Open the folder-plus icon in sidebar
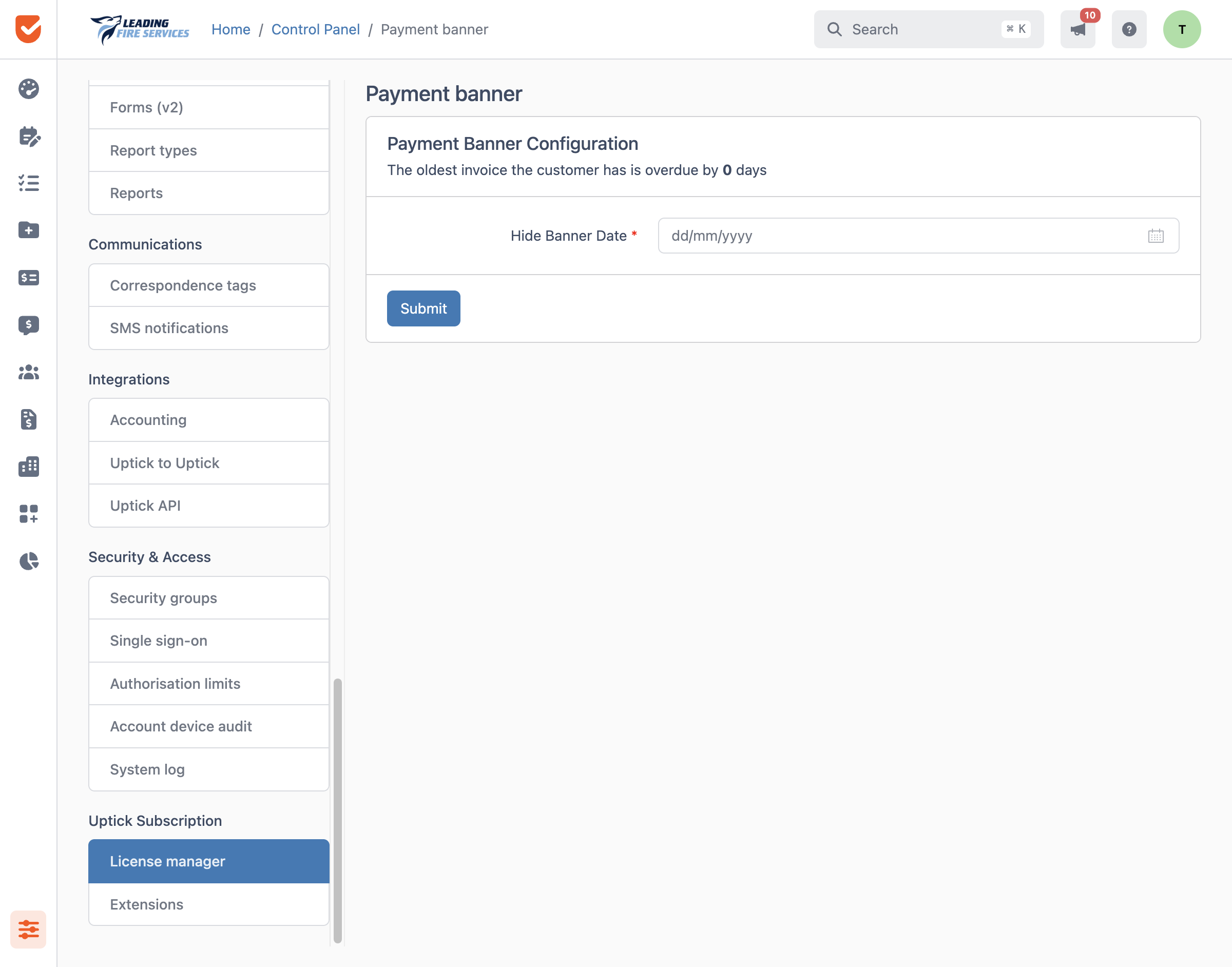 28,230
